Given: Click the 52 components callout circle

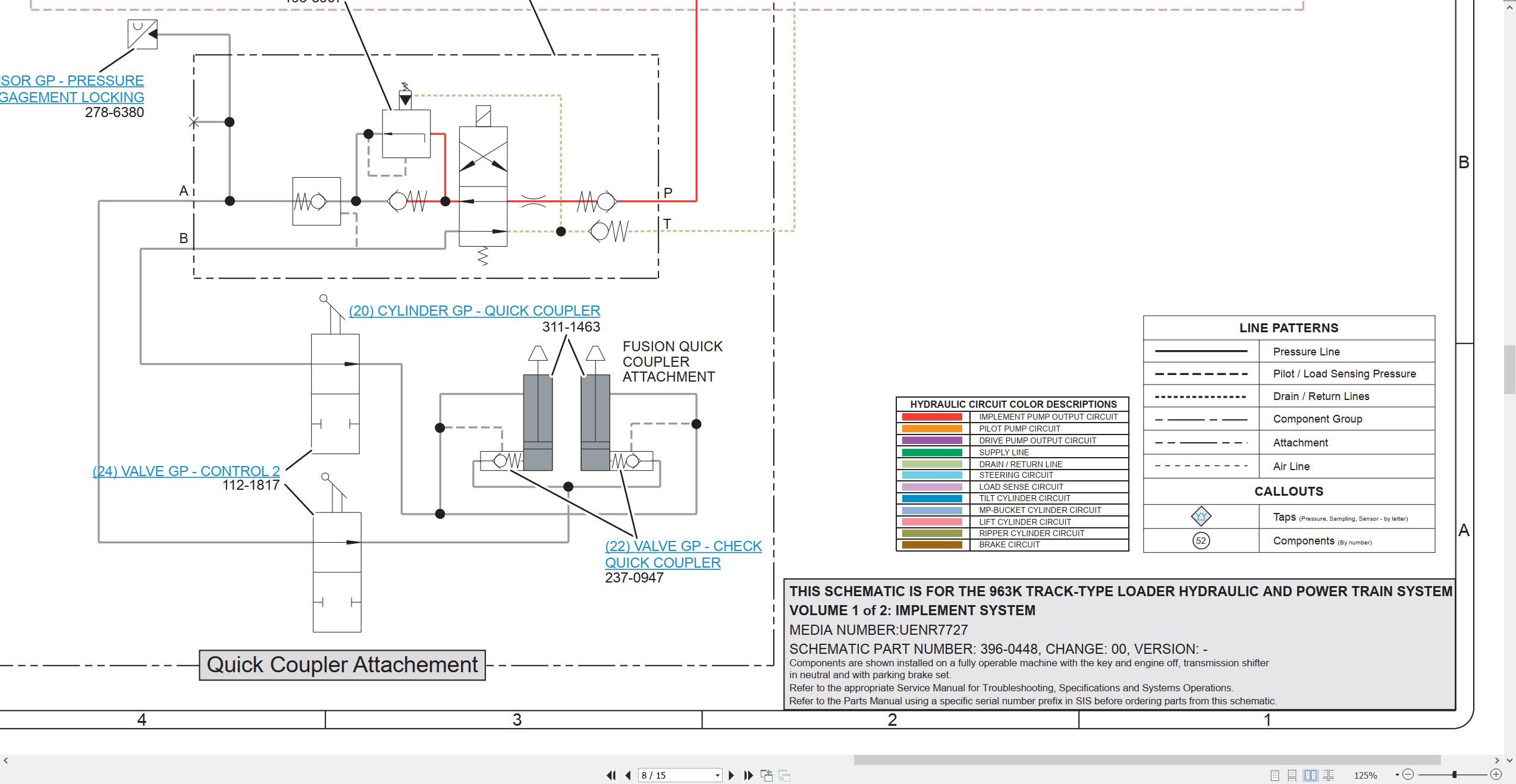Looking at the screenshot, I should coord(1201,540).
